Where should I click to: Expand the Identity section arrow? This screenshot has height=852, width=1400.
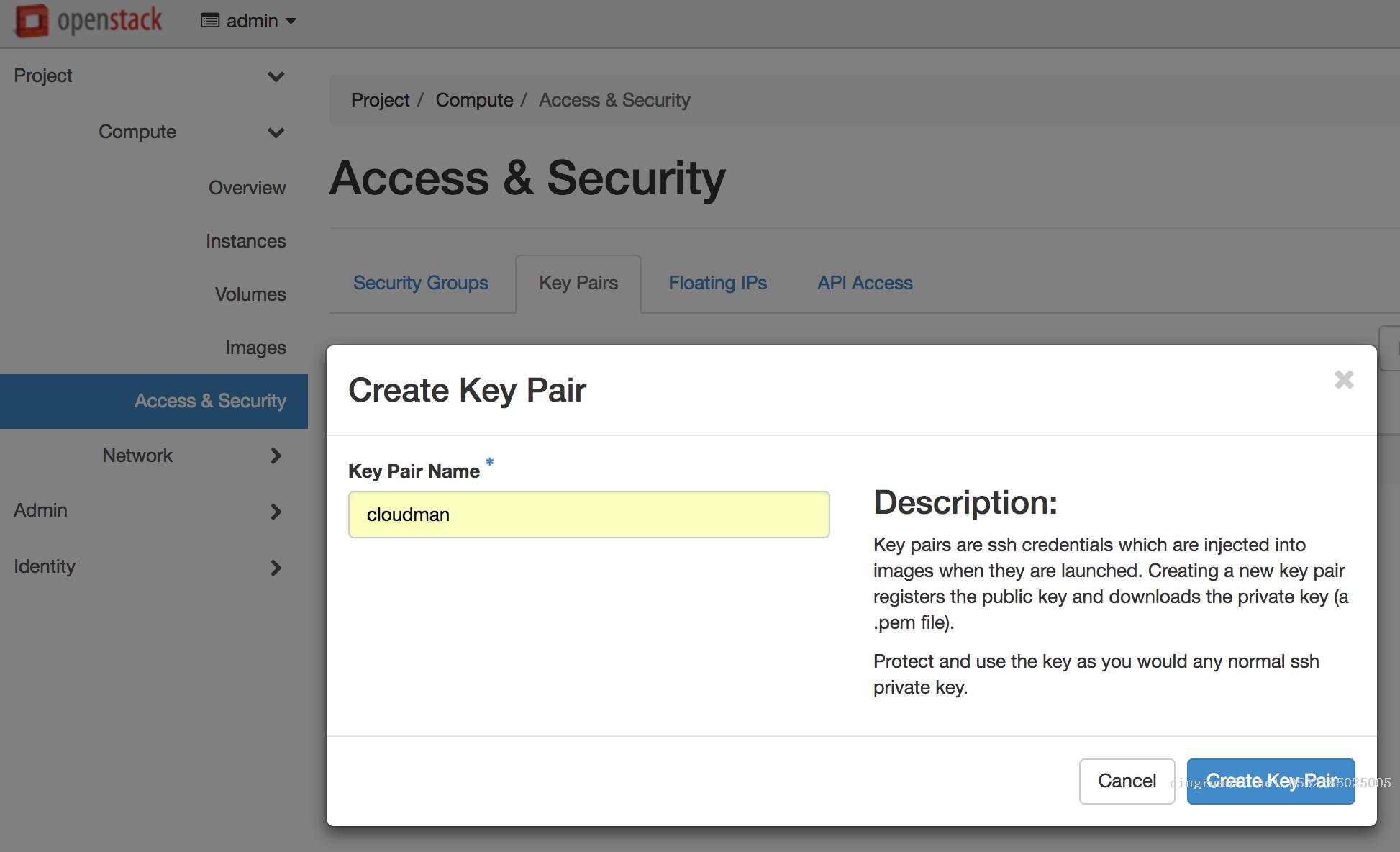pyautogui.click(x=276, y=566)
